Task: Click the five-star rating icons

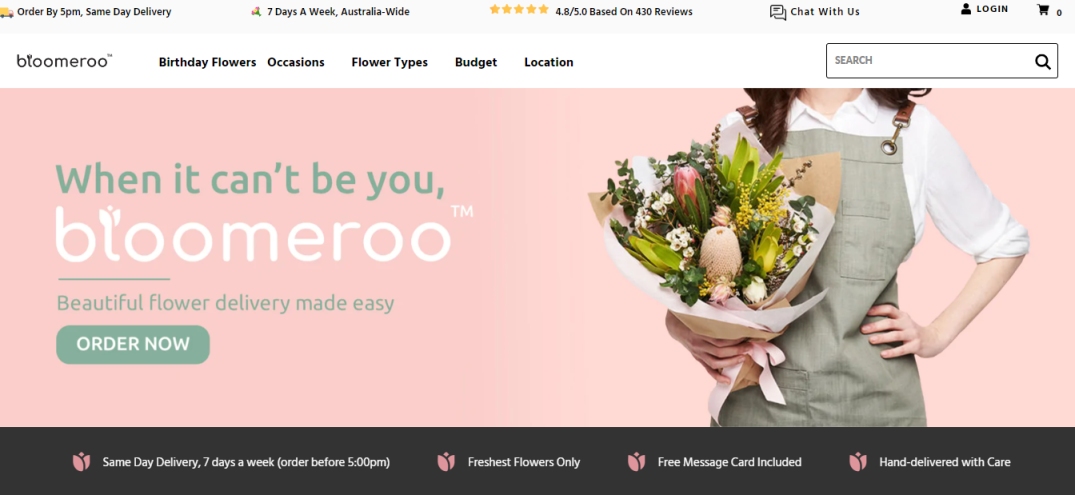Action: (x=519, y=10)
